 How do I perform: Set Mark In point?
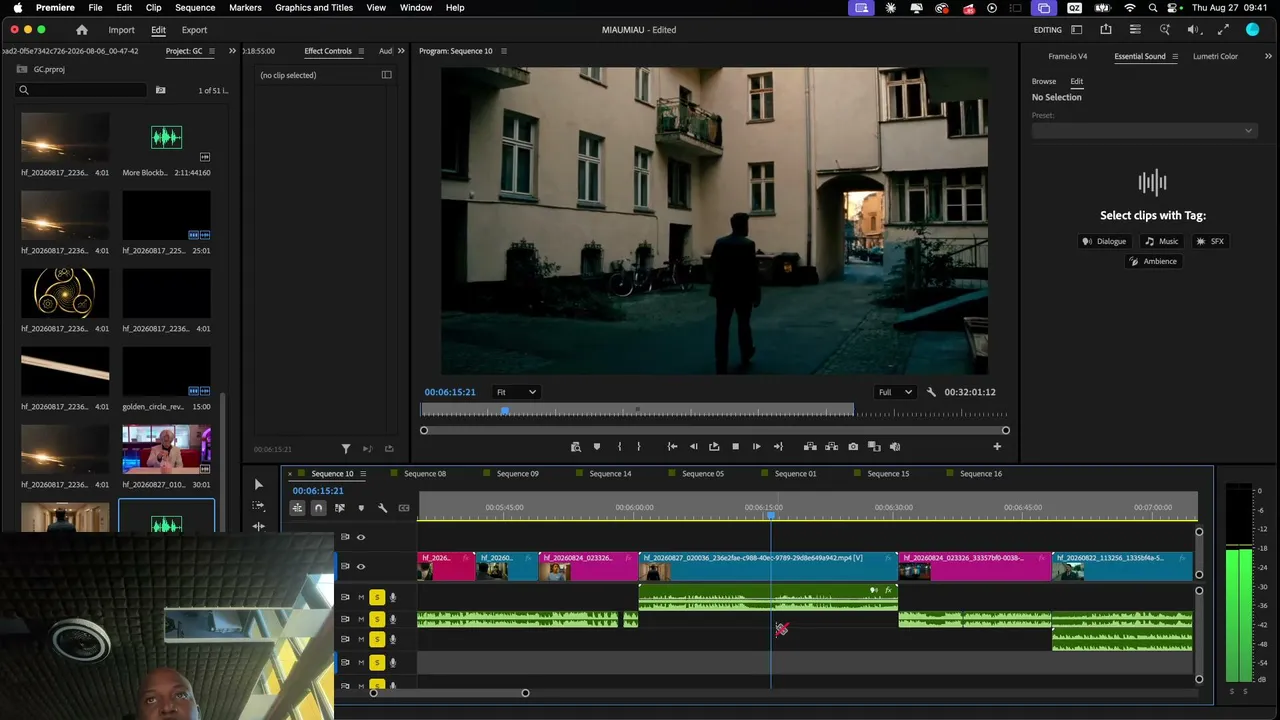[620, 447]
